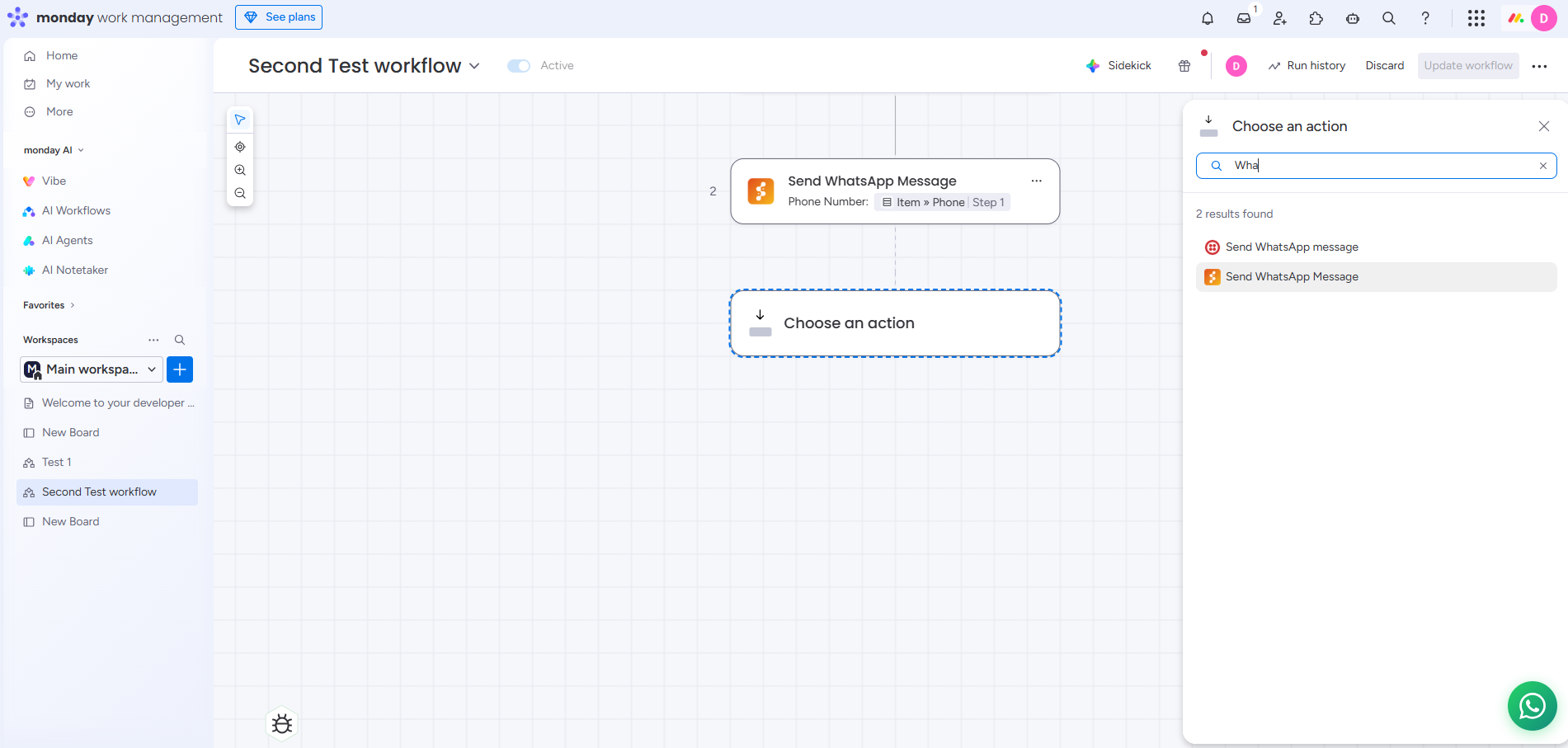Click the notifications bell icon

point(1208,18)
